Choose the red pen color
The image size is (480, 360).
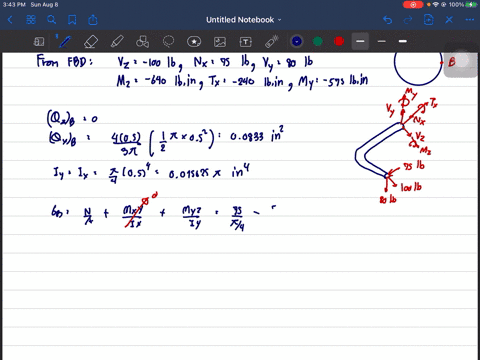pyautogui.click(x=339, y=41)
